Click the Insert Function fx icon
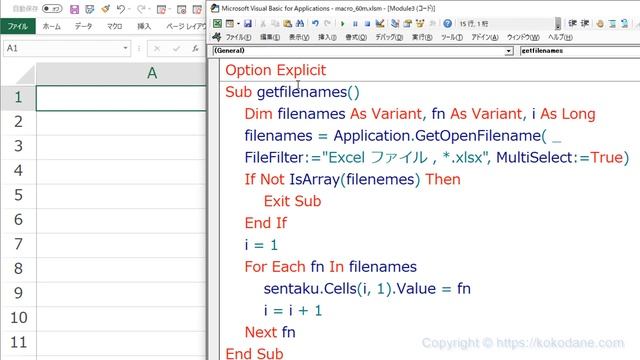The width and height of the screenshot is (640, 360). (x=196, y=49)
